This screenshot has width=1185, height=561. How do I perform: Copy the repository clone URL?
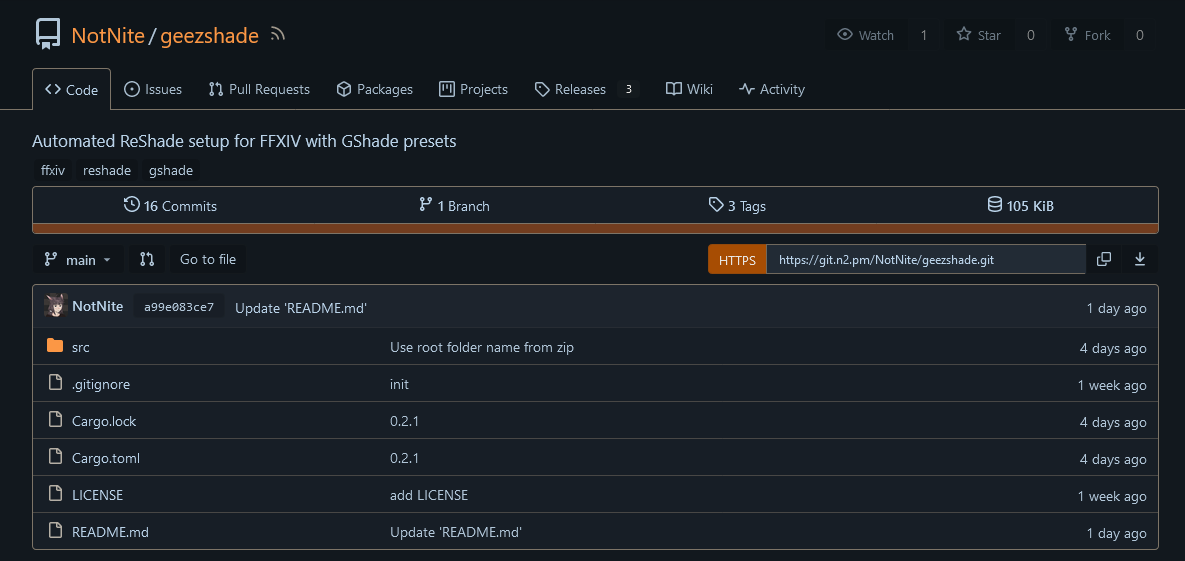[x=1103, y=259]
